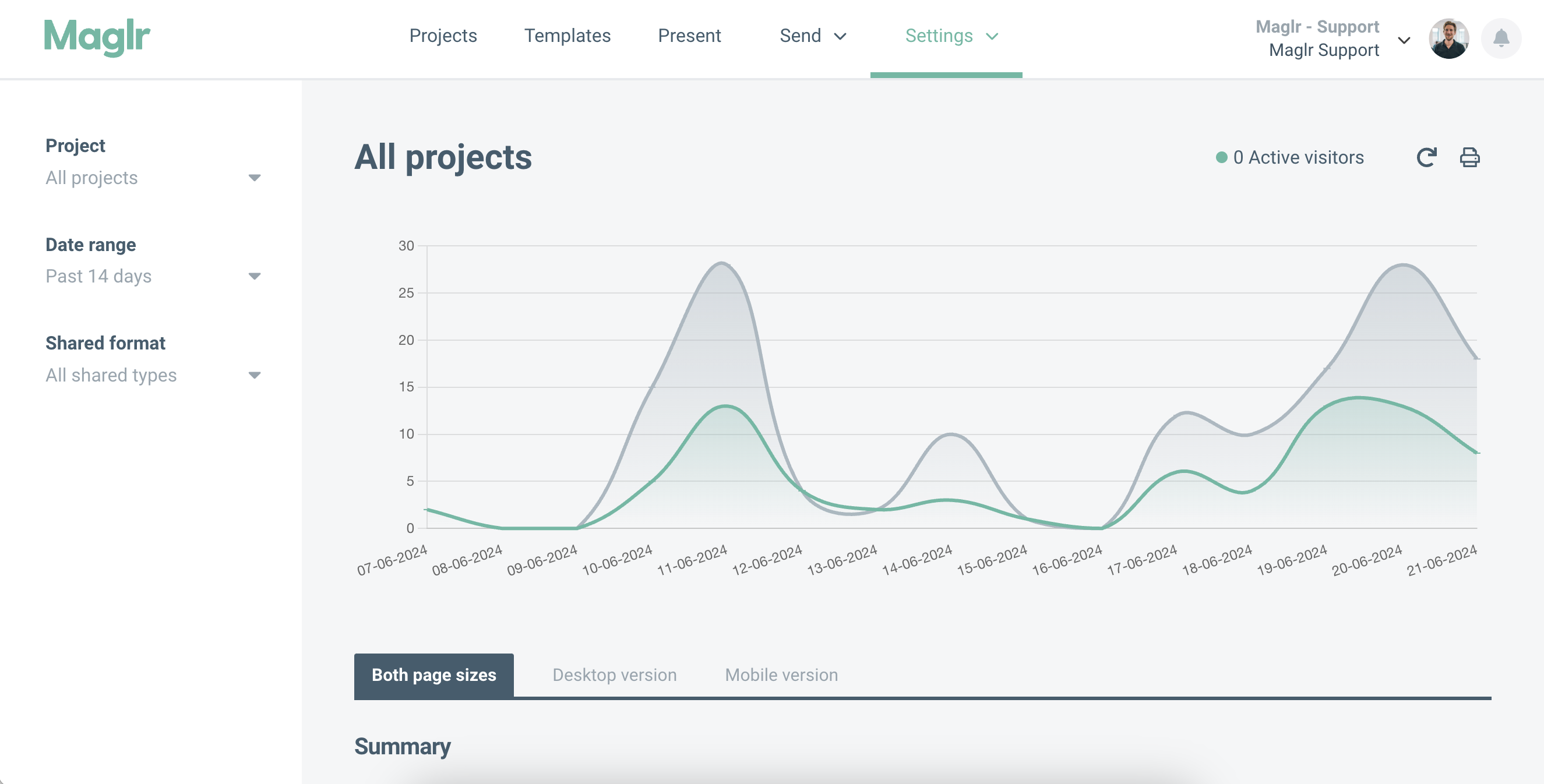The height and width of the screenshot is (784, 1544).
Task: Refresh the analytics data
Action: coord(1426,158)
